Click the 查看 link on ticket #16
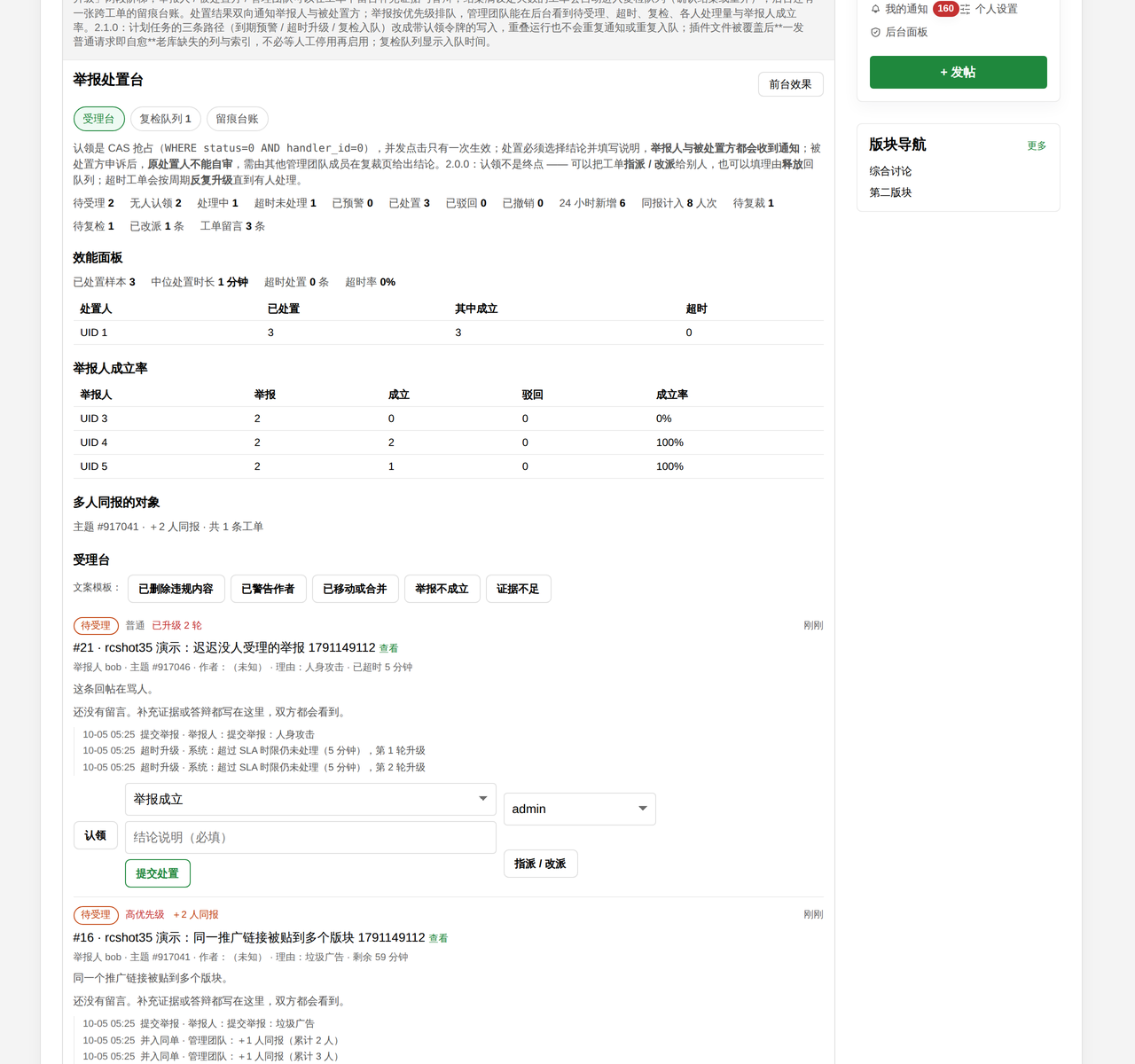Screen dimensions: 1135x1064 pos(438,938)
